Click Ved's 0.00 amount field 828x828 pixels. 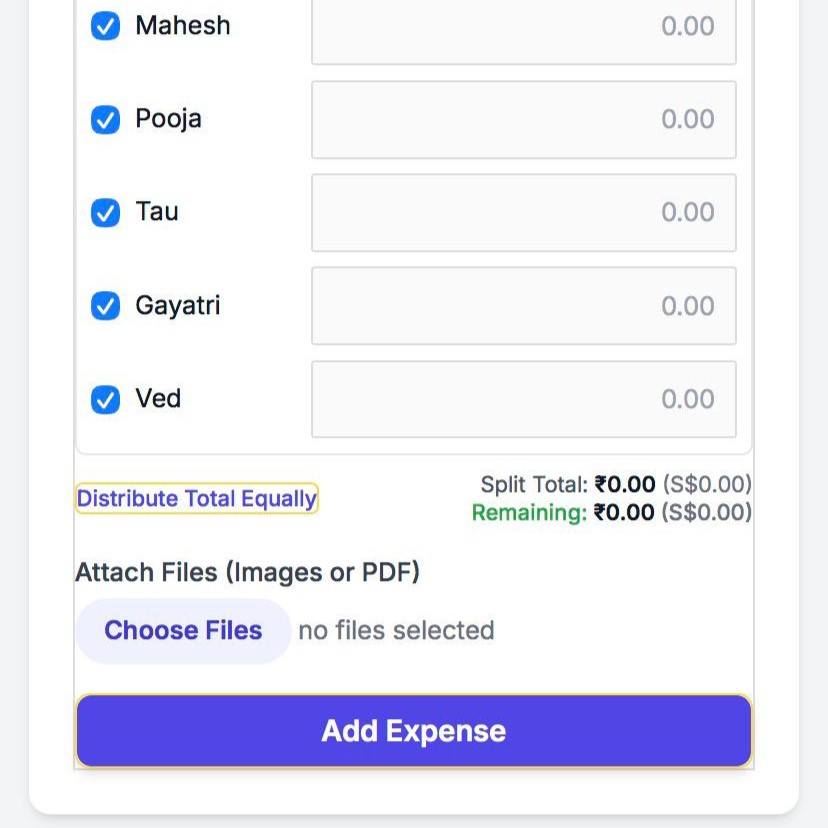click(x=522, y=398)
